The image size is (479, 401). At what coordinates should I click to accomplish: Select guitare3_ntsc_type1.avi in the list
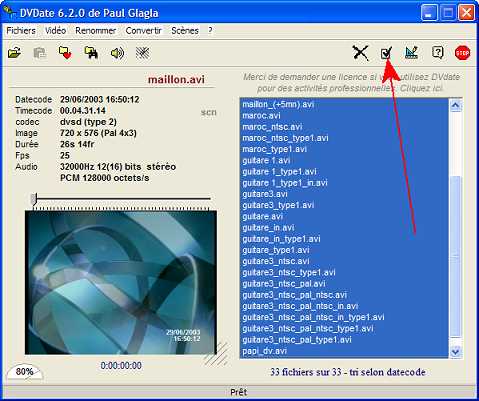pos(344,273)
